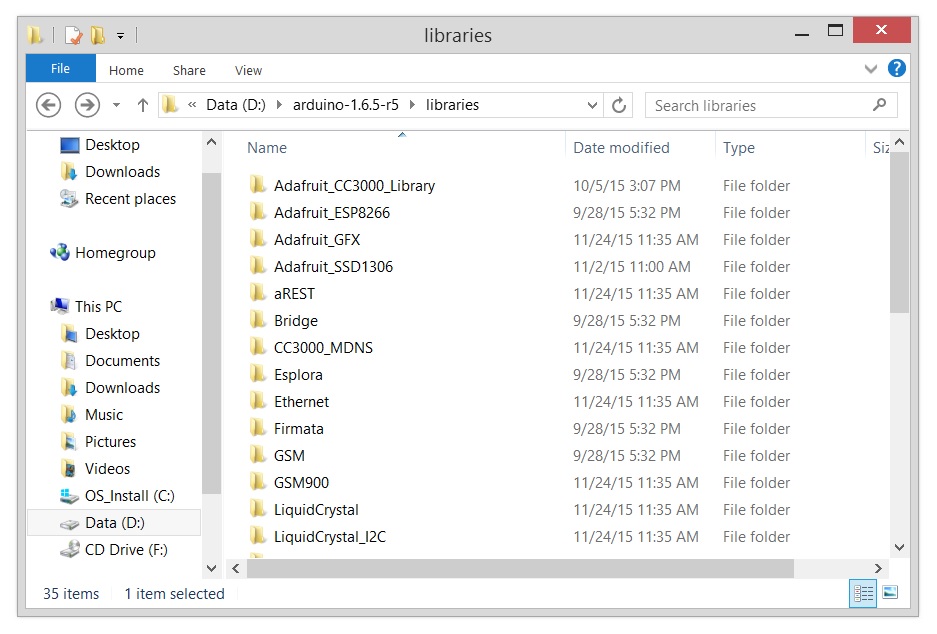Click the search magnifier icon

pyautogui.click(x=879, y=105)
